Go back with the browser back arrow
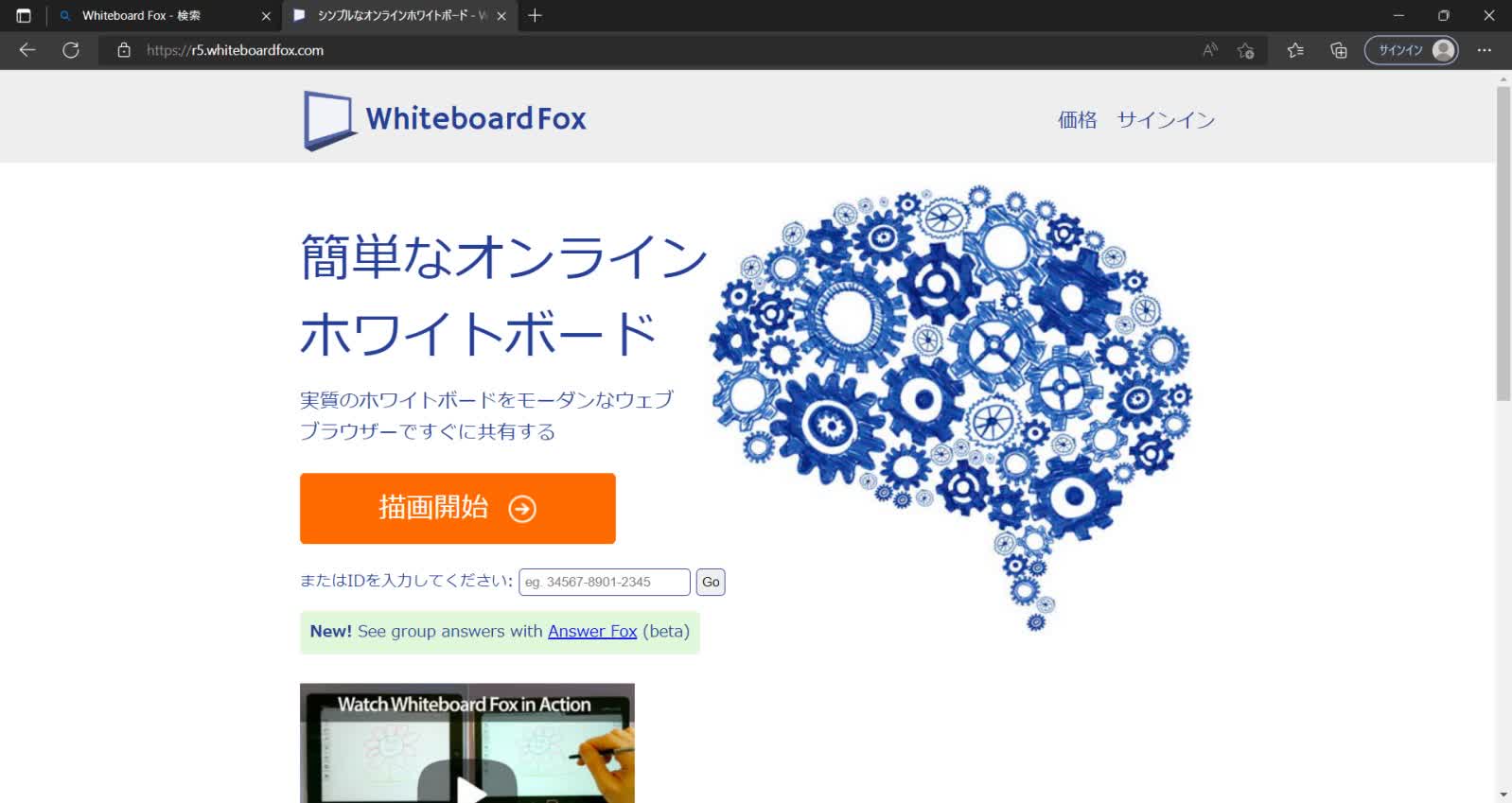The image size is (1512, 803). pos(27,50)
